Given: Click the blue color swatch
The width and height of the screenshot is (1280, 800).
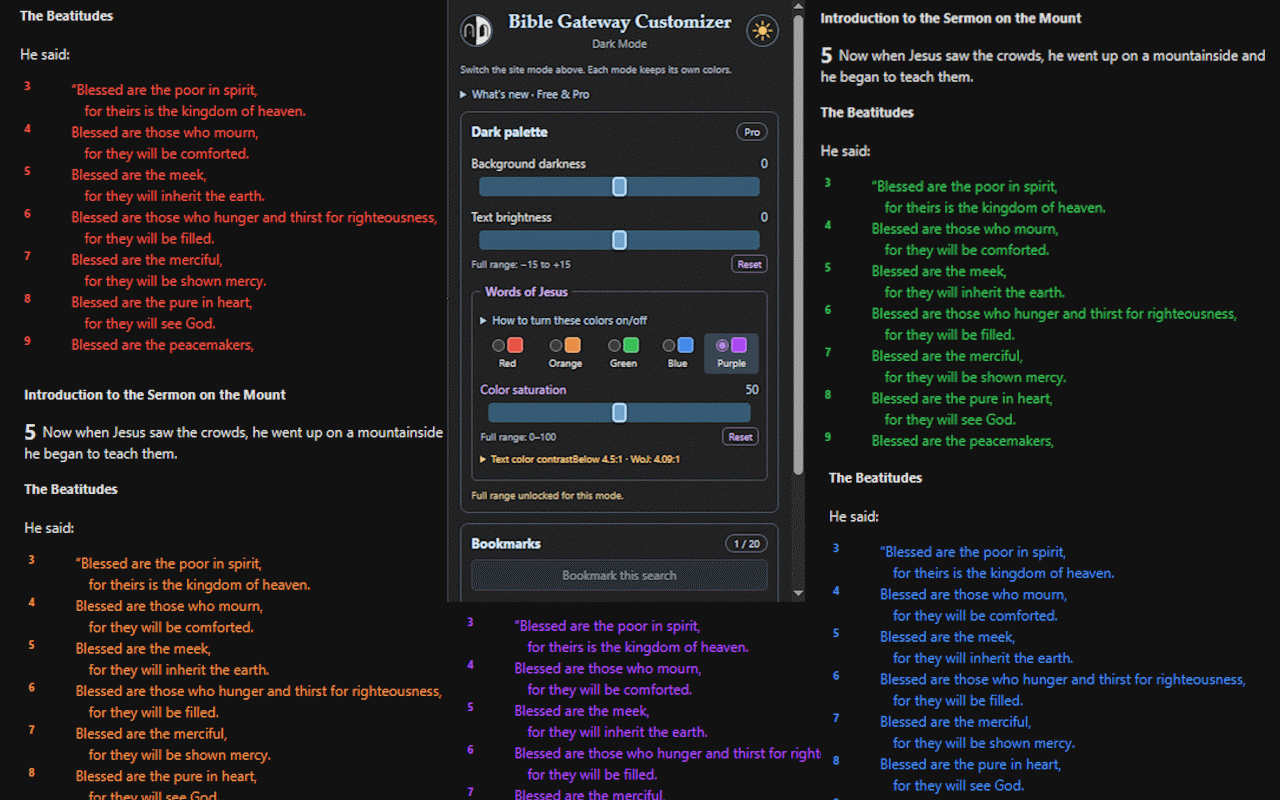Looking at the screenshot, I should [686, 346].
